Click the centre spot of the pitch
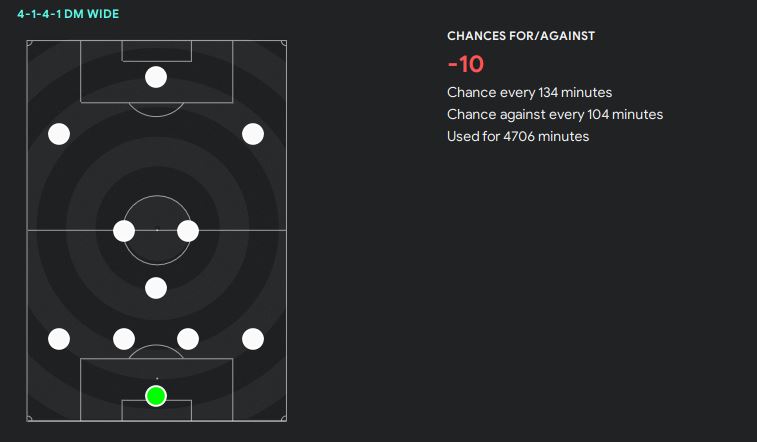757x442 pixels. (156, 230)
